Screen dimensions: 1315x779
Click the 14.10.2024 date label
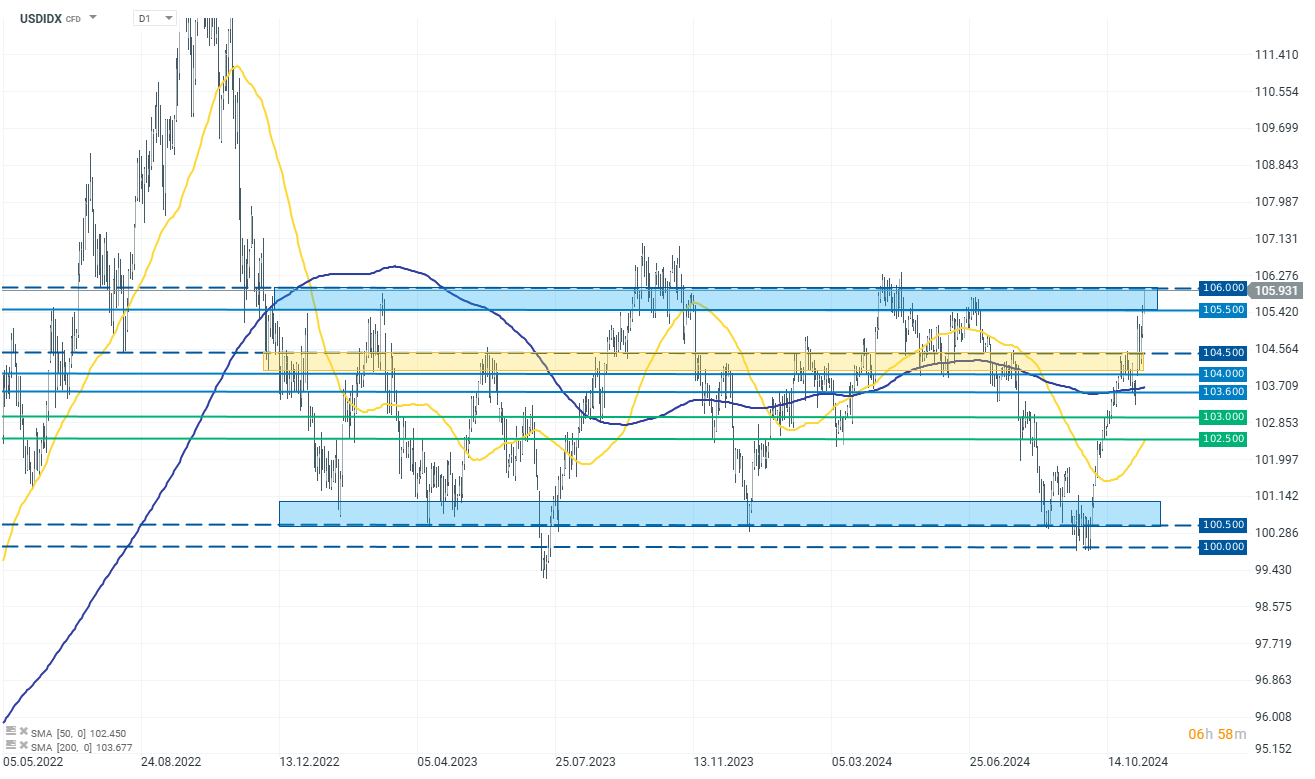click(x=1138, y=761)
